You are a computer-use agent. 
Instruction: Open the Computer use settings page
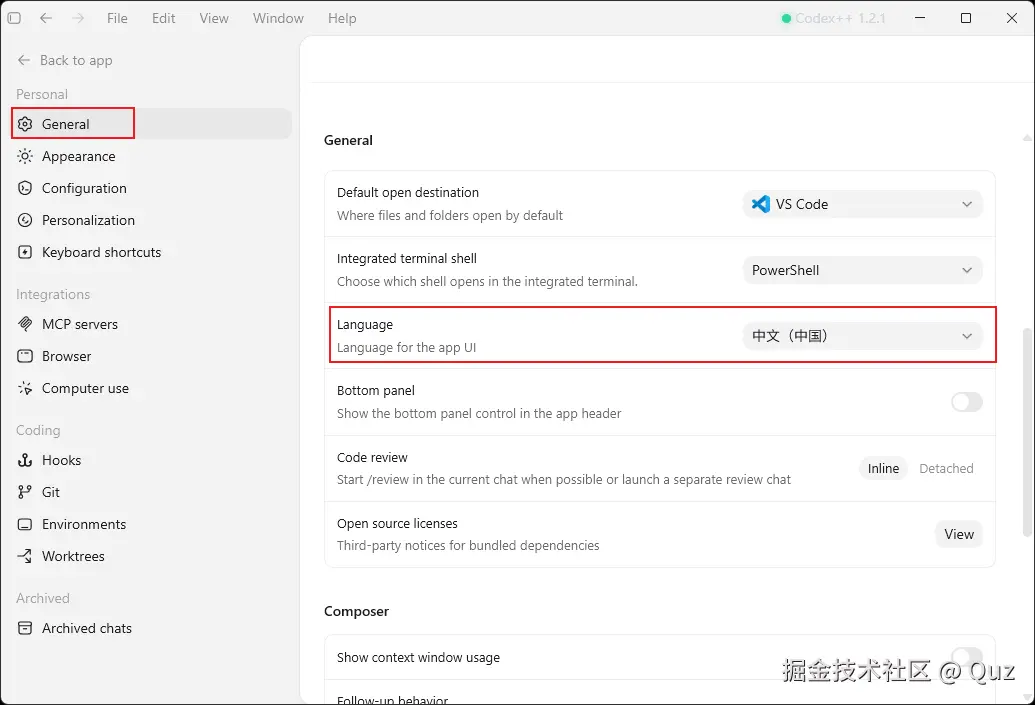151,388
